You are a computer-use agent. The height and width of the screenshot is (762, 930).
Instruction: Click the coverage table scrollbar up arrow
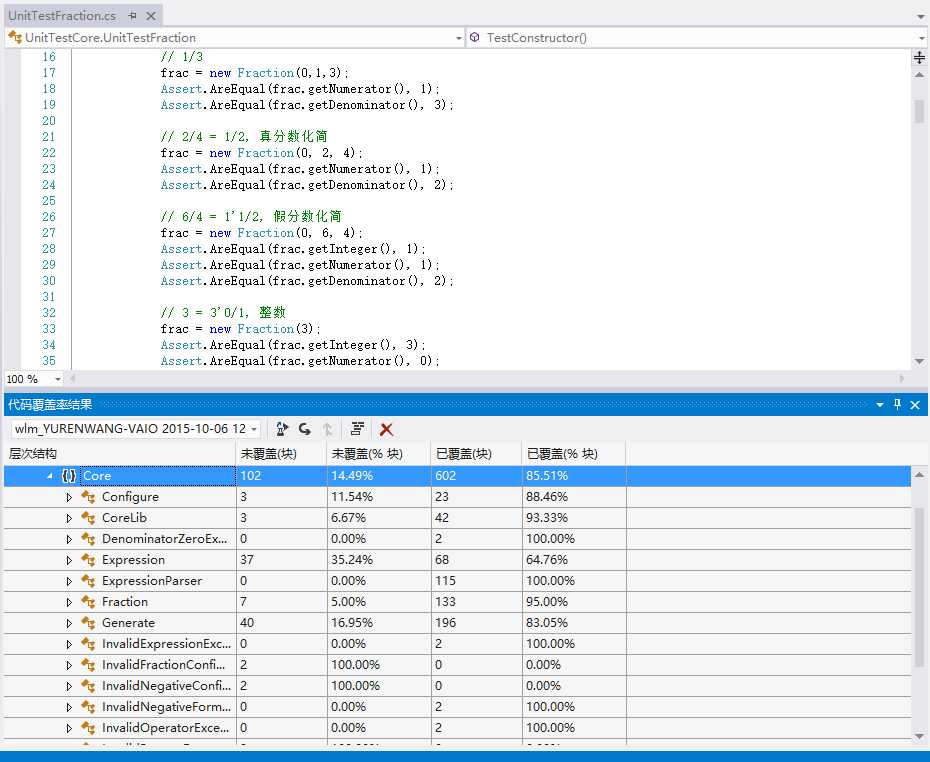point(919,475)
